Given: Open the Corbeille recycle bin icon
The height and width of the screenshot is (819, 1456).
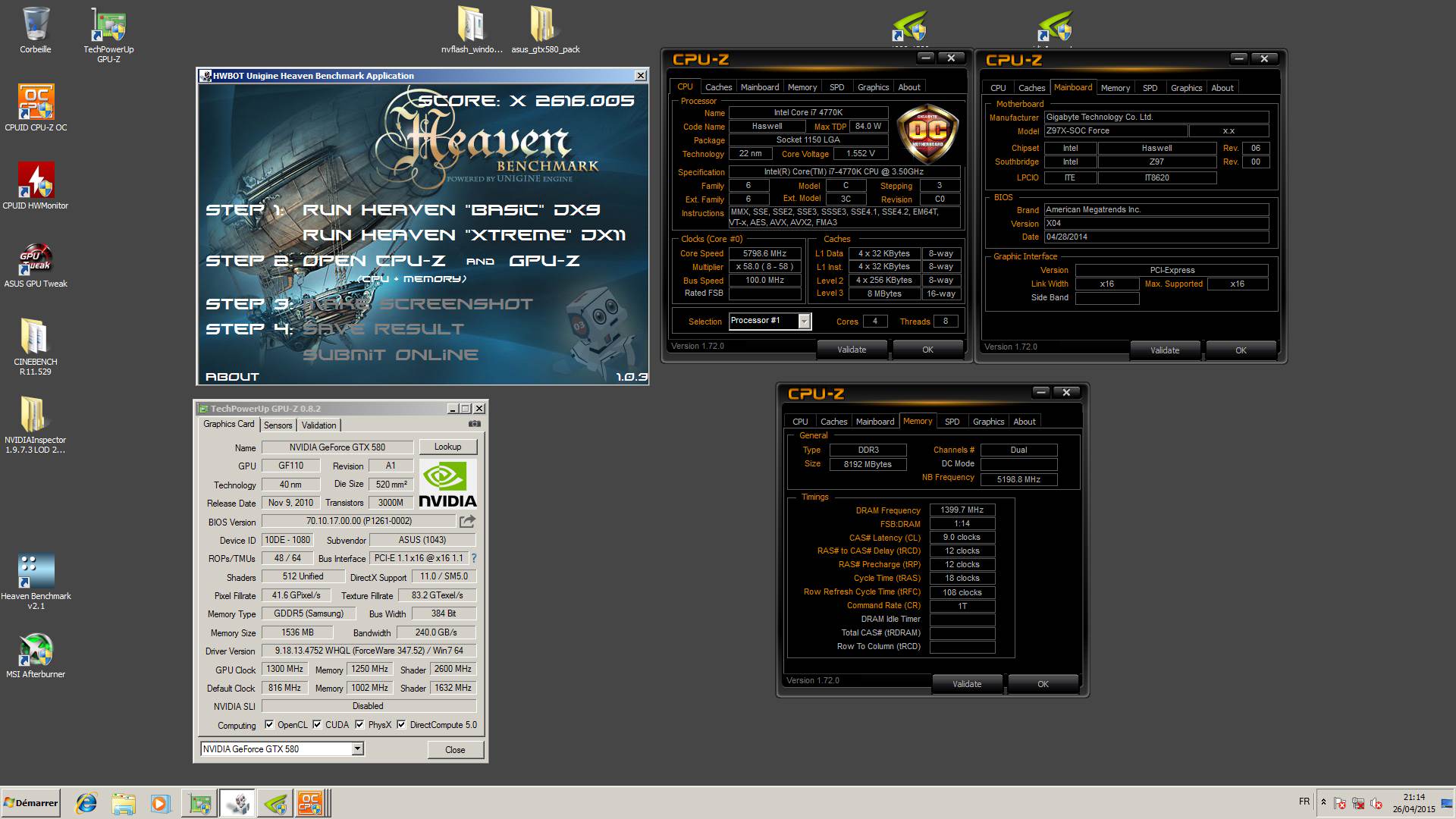Looking at the screenshot, I should coord(36,30).
